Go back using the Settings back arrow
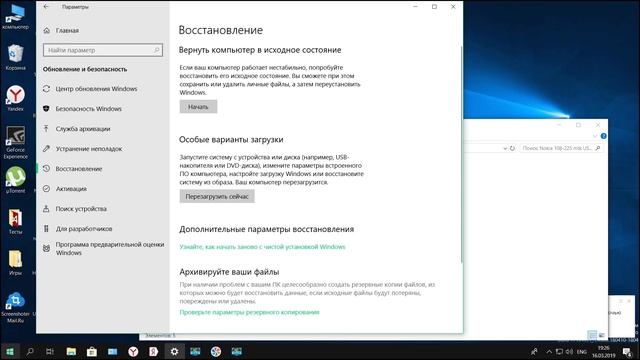This screenshot has height=360, width=640. click(x=46, y=7)
